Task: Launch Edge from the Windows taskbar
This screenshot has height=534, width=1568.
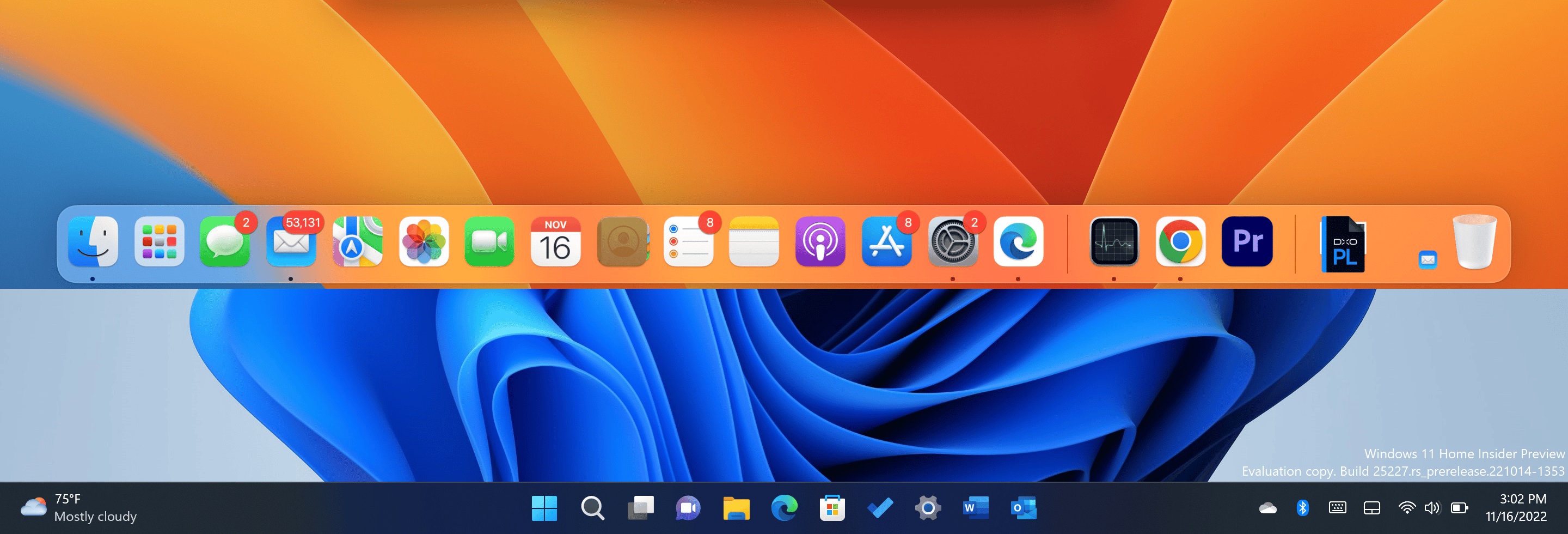Action: [x=784, y=508]
